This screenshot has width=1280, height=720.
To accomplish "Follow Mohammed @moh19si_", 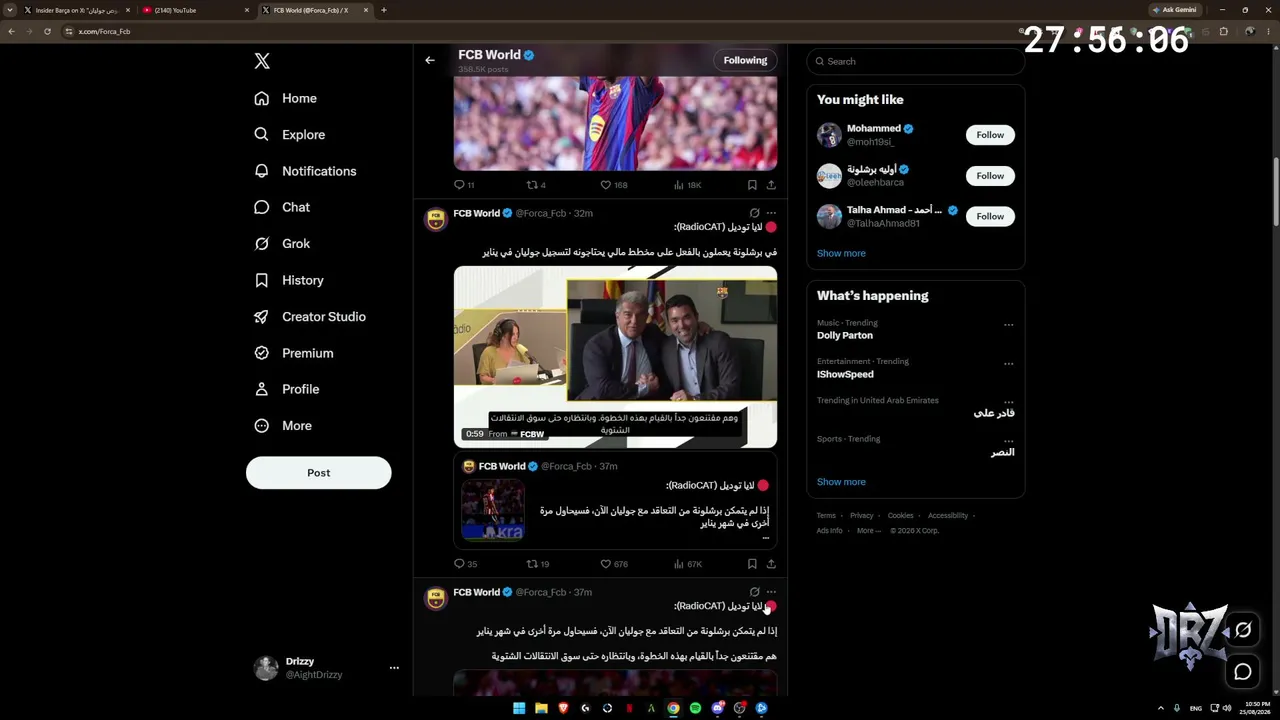I will (990, 135).
